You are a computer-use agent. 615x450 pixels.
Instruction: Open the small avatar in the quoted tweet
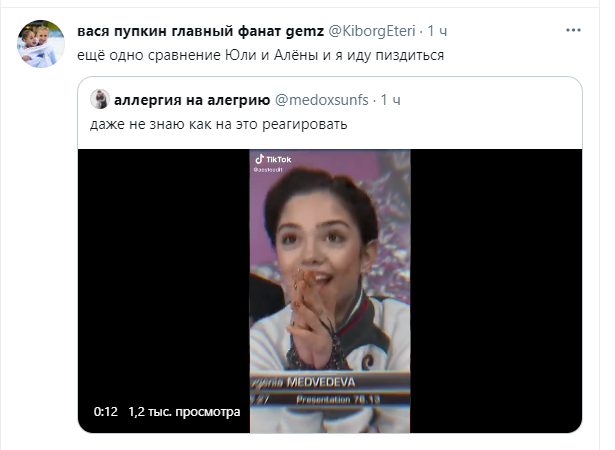point(100,99)
